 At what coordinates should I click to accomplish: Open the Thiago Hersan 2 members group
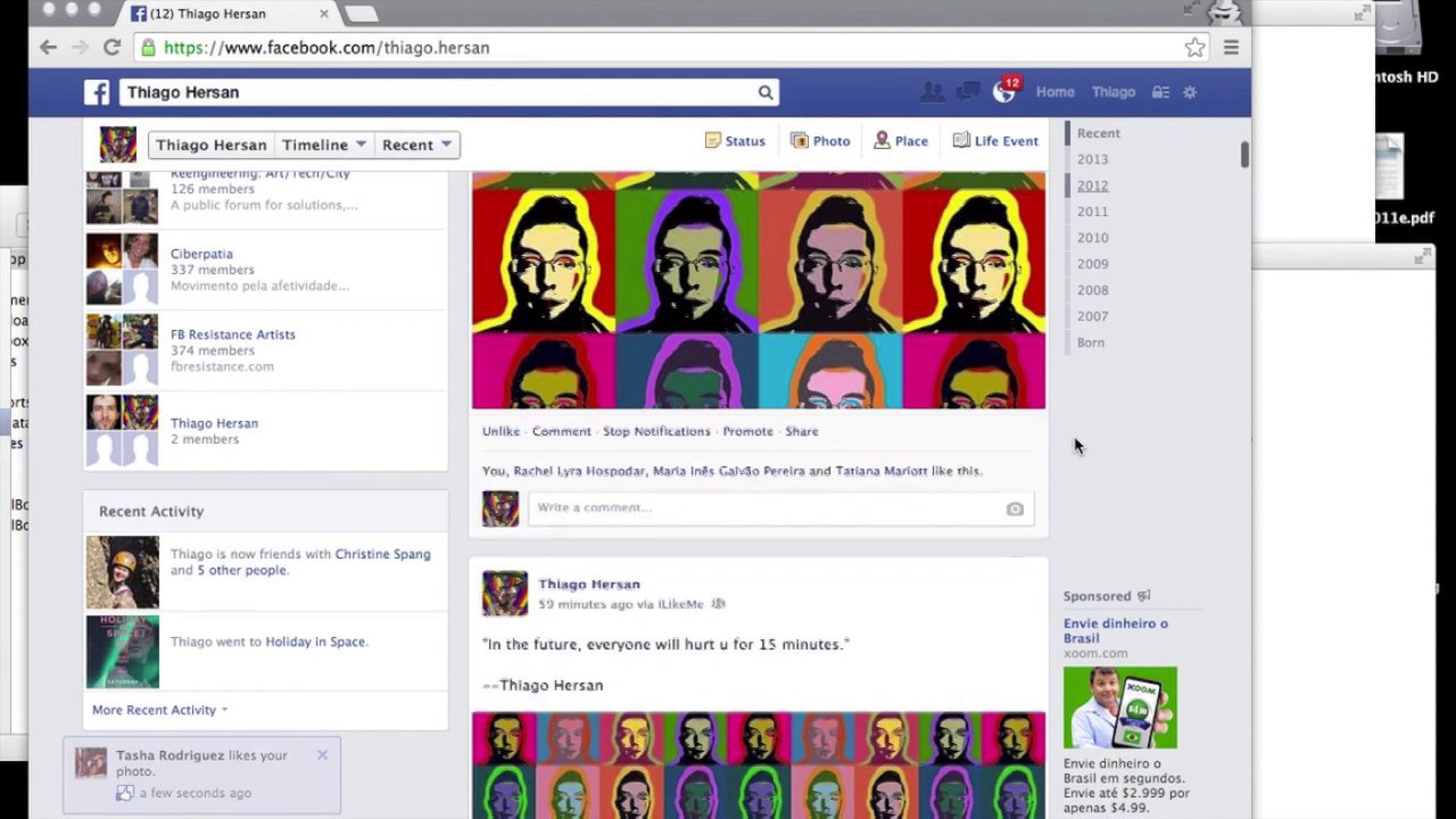(x=214, y=423)
